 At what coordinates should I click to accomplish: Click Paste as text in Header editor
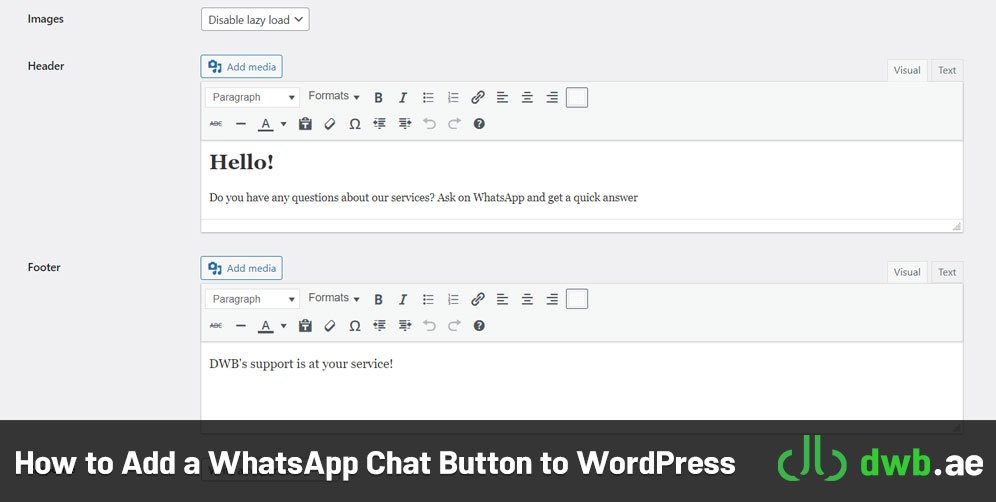(306, 124)
